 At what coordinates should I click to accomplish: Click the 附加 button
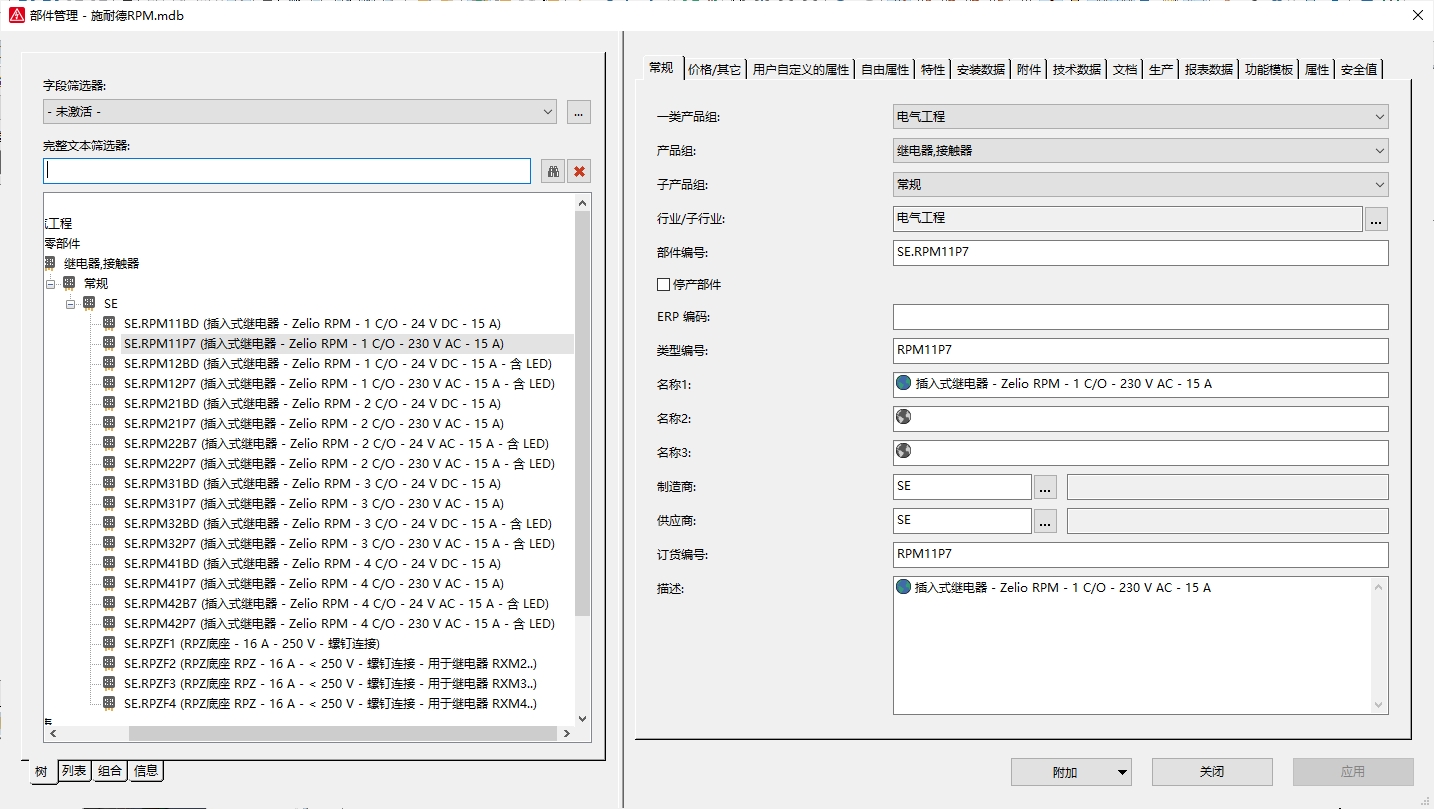point(1070,772)
